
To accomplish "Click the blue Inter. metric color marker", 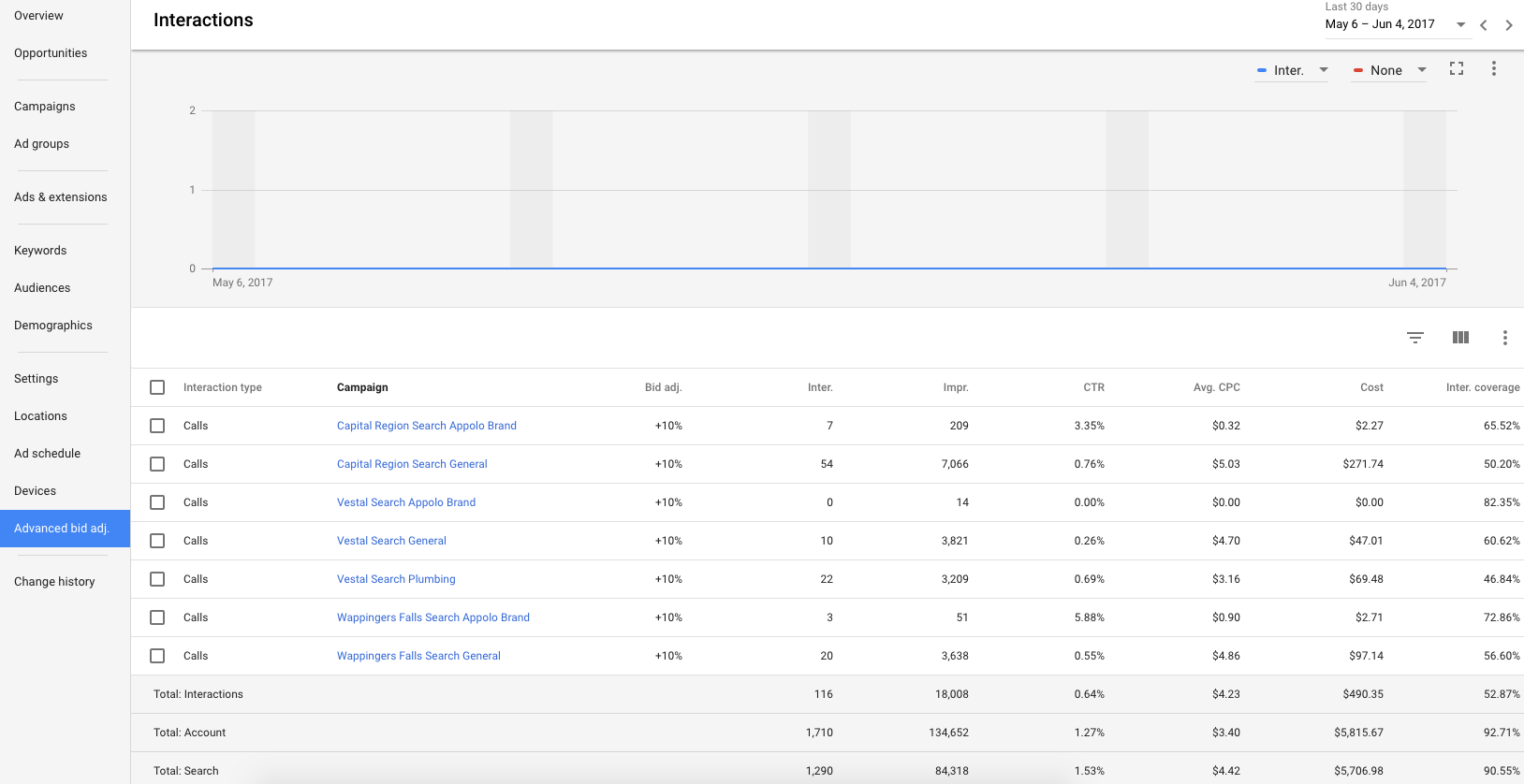I will [1262, 70].
